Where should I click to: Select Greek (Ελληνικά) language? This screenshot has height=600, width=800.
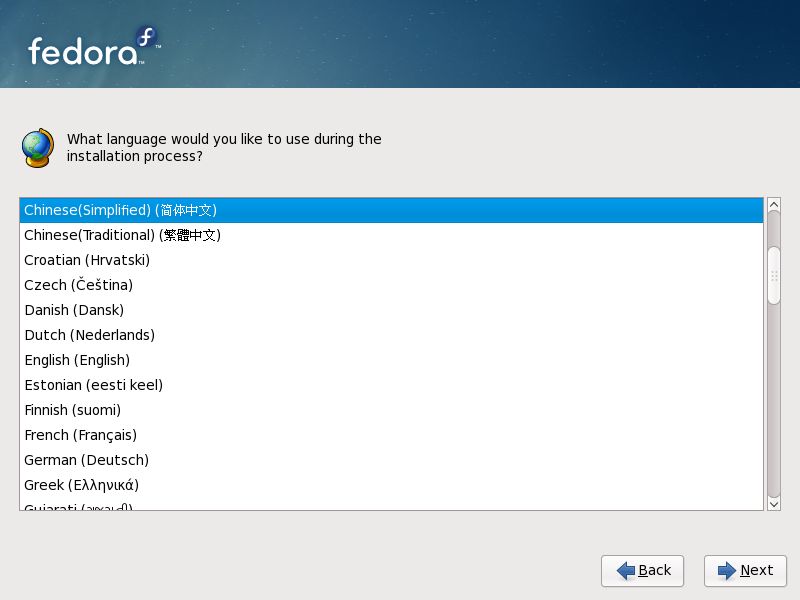(391, 485)
